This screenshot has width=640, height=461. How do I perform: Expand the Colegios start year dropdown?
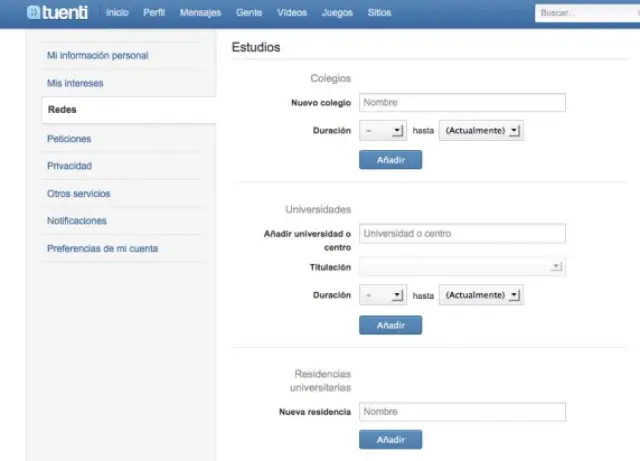[x=382, y=130]
